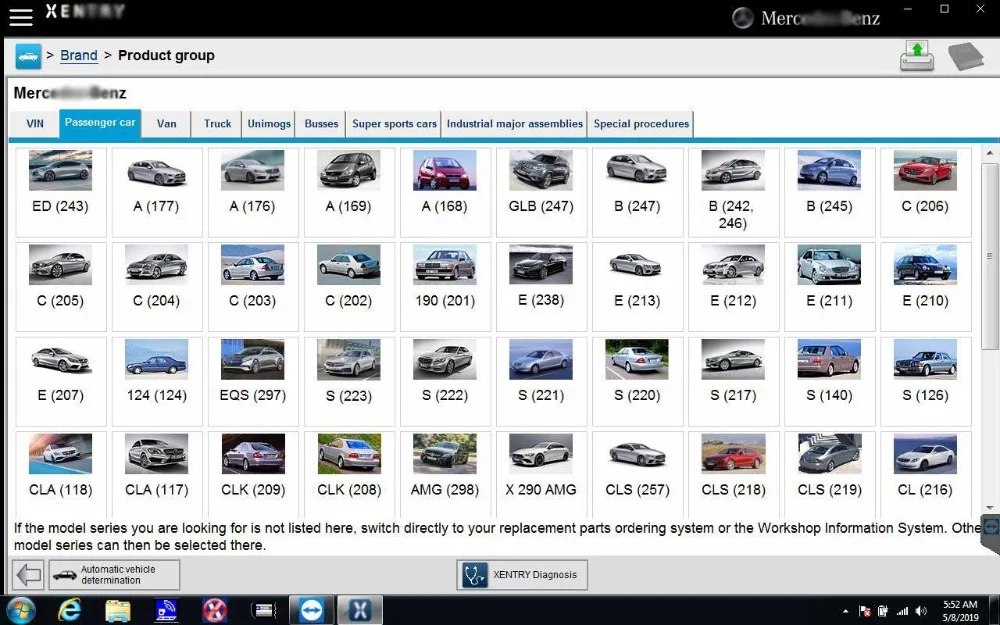Start Automatic vehicle determination
Screen dimensions: 1000x625
114,575
